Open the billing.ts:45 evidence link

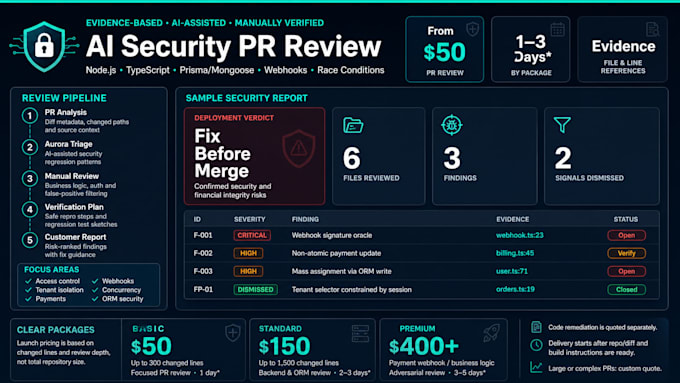pyautogui.click(x=515, y=253)
